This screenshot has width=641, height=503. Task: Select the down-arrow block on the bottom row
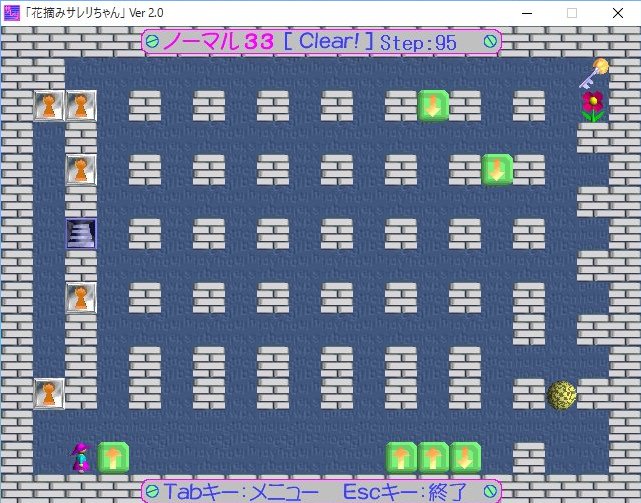click(x=465, y=457)
